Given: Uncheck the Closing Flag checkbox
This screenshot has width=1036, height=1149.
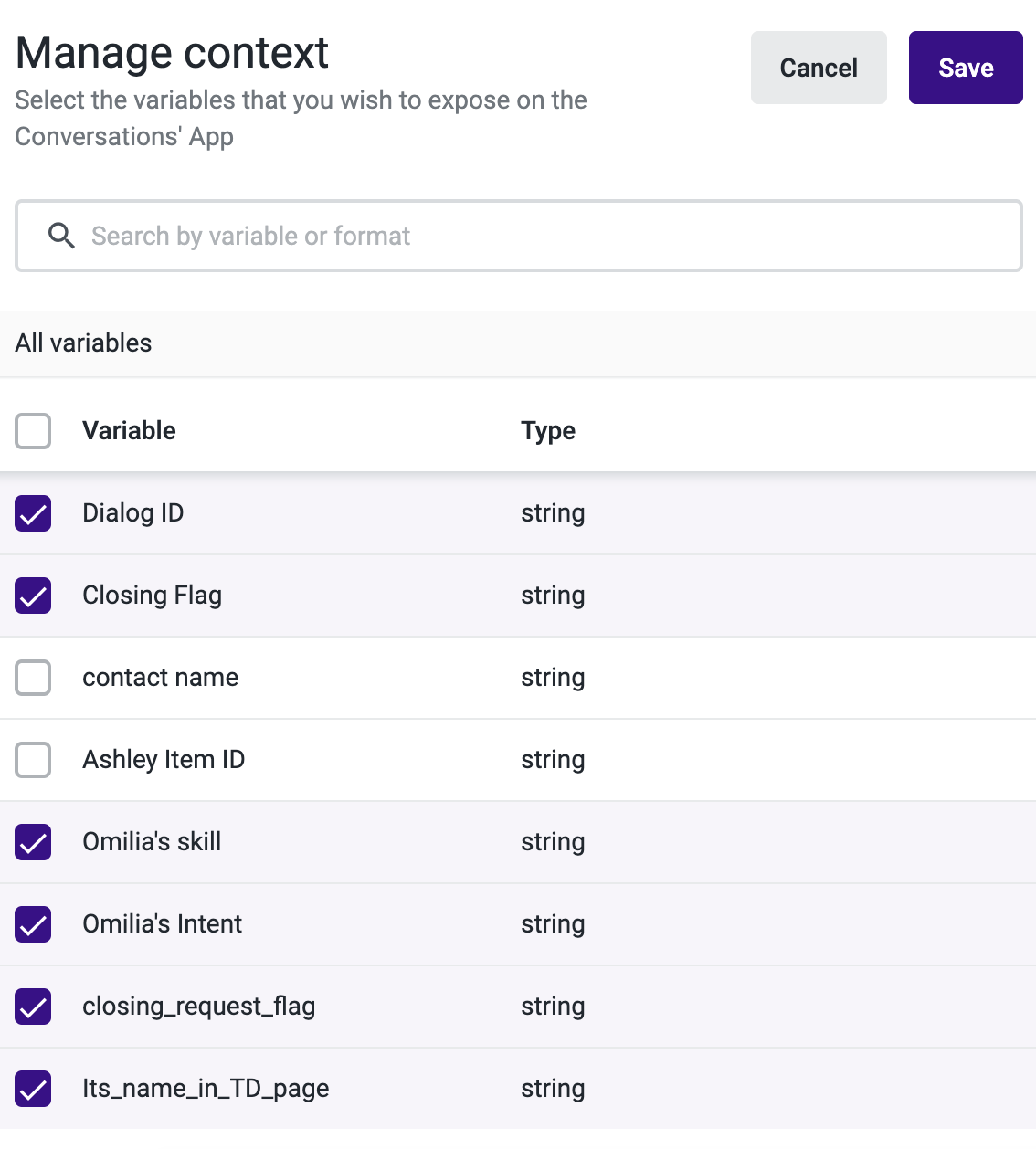Looking at the screenshot, I should pos(33,596).
